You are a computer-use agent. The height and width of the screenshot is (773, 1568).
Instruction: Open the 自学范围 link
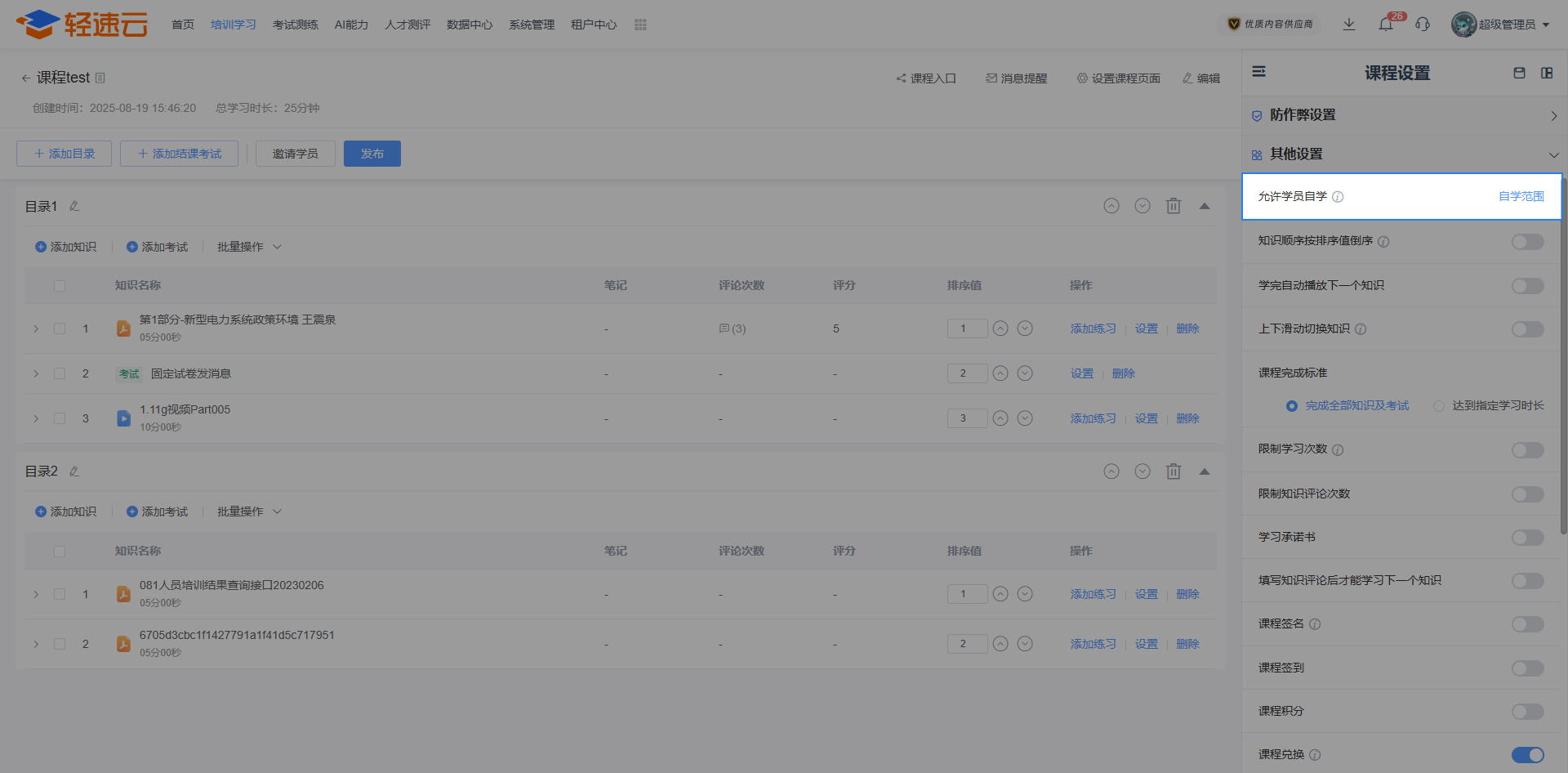[x=1521, y=196]
